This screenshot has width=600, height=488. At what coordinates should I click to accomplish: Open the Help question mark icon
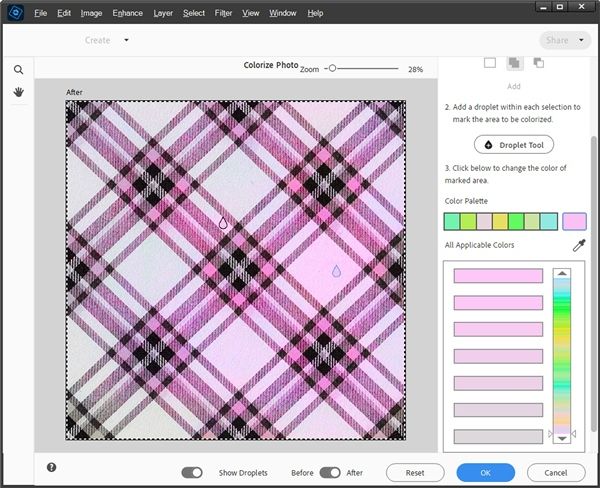(x=52, y=467)
